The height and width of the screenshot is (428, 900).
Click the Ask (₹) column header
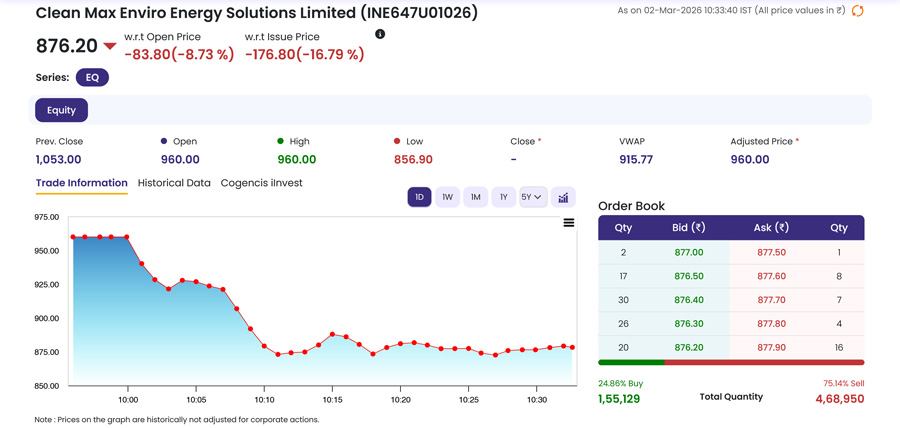[x=771, y=227]
